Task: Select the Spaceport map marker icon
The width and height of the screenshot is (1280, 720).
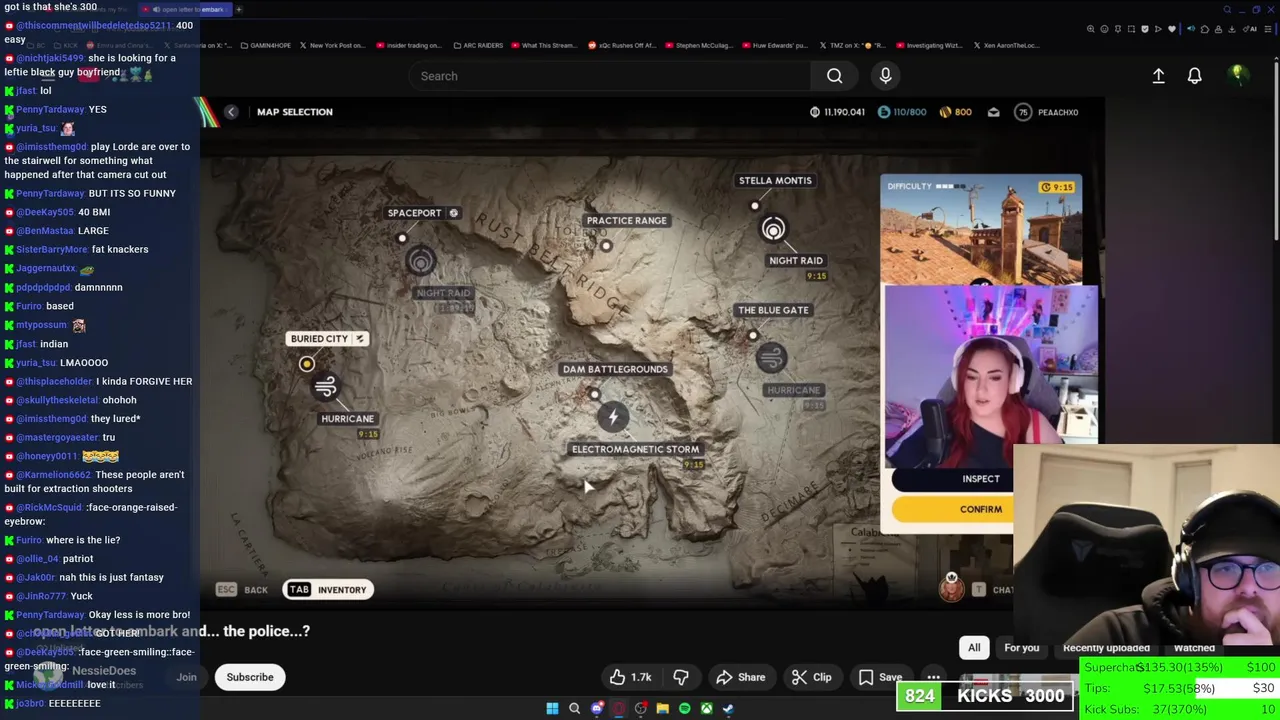Action: [x=421, y=261]
